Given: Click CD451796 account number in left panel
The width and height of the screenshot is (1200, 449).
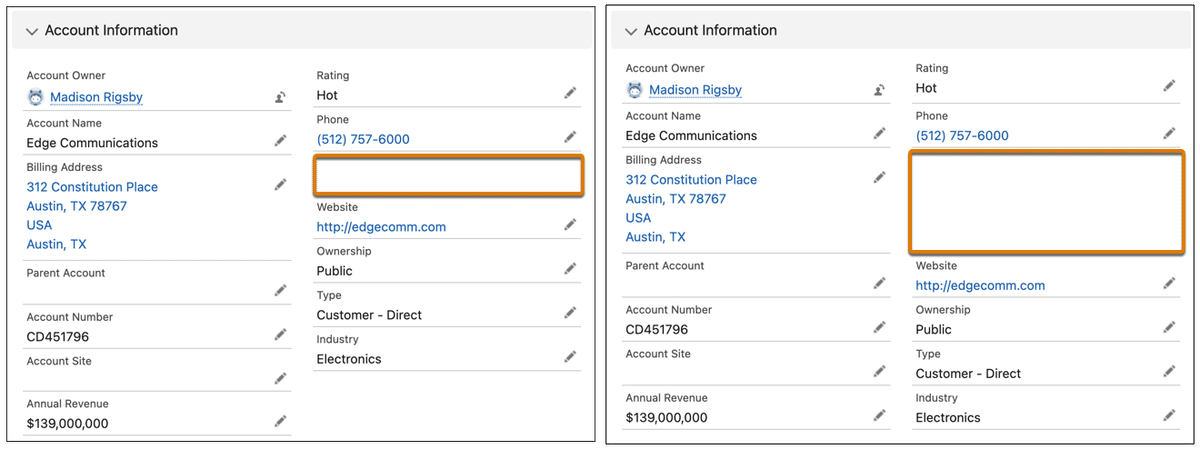Looking at the screenshot, I should point(58,337).
